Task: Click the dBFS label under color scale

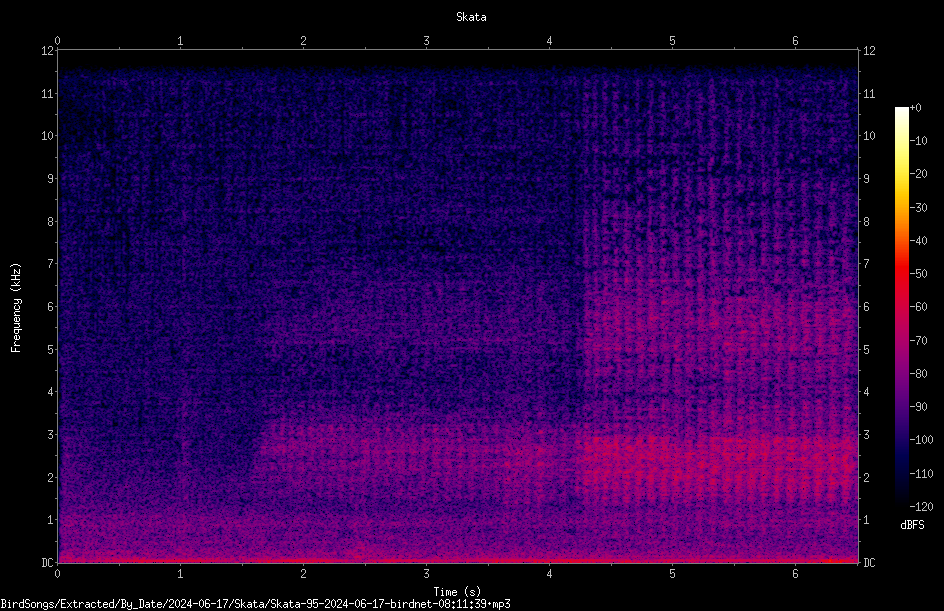Action: (912, 525)
